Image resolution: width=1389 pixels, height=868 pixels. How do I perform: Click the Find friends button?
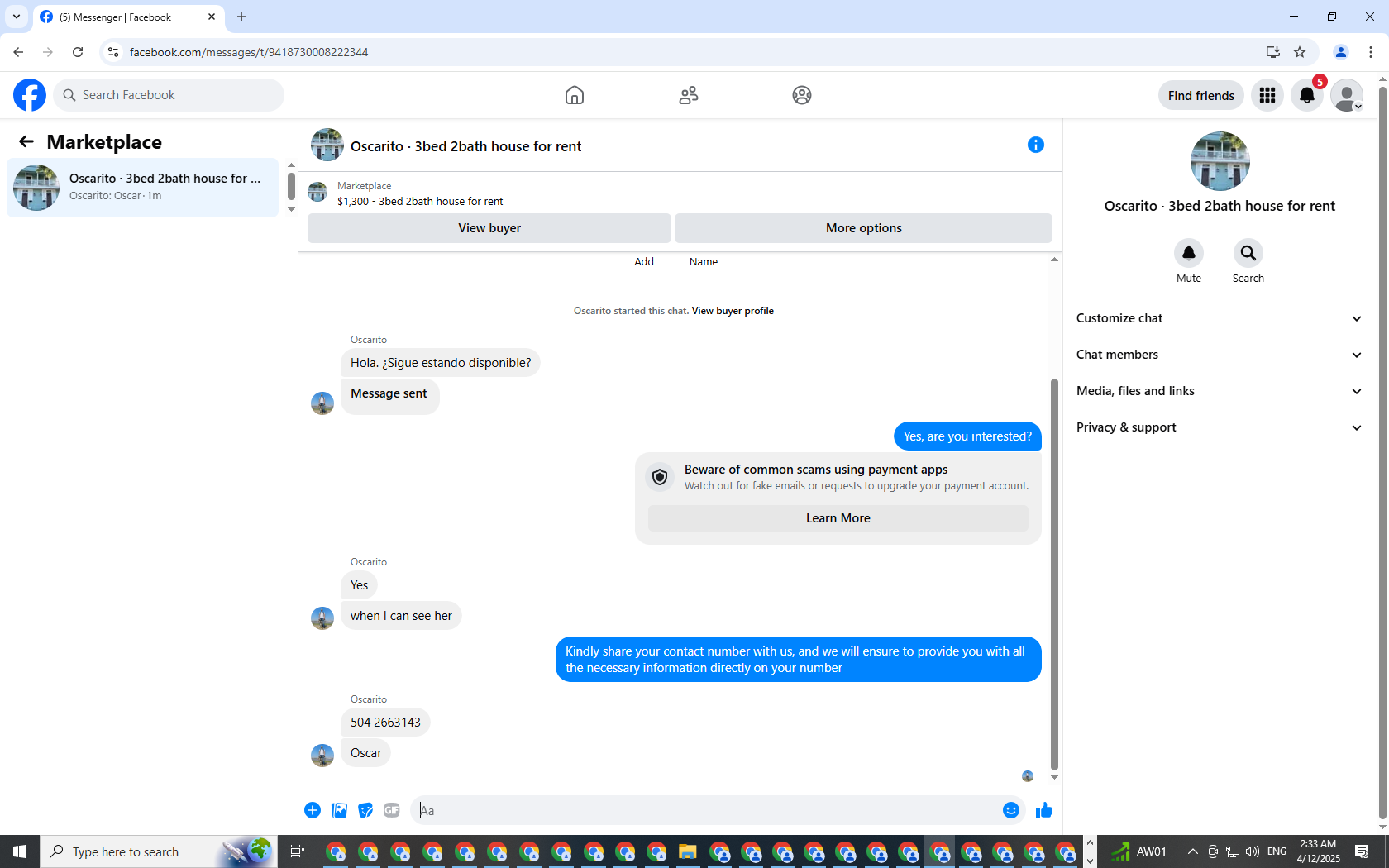coord(1201,95)
